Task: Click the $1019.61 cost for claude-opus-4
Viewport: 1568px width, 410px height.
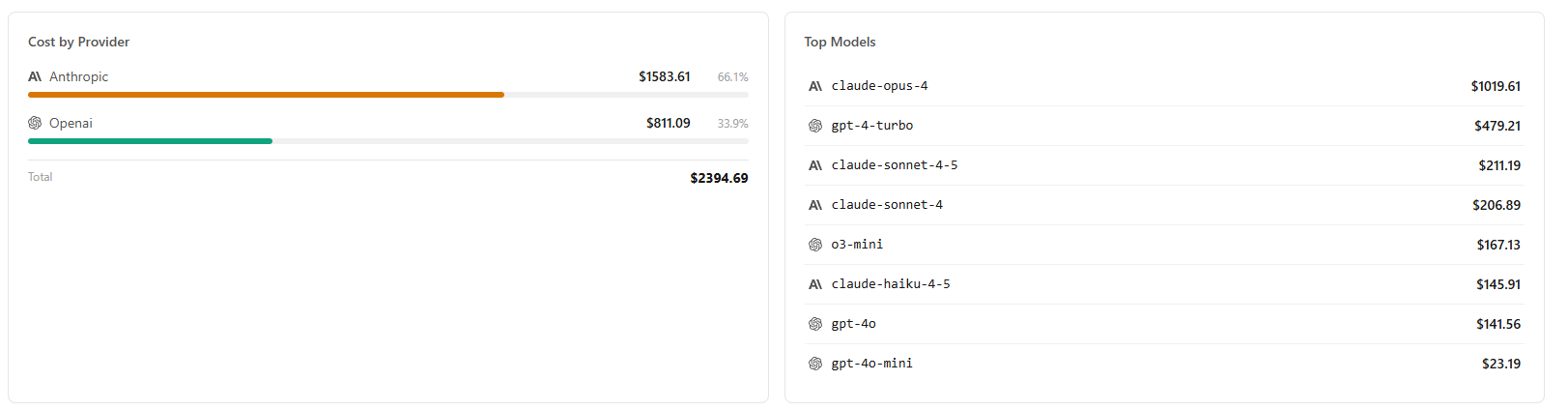Action: (x=1496, y=86)
